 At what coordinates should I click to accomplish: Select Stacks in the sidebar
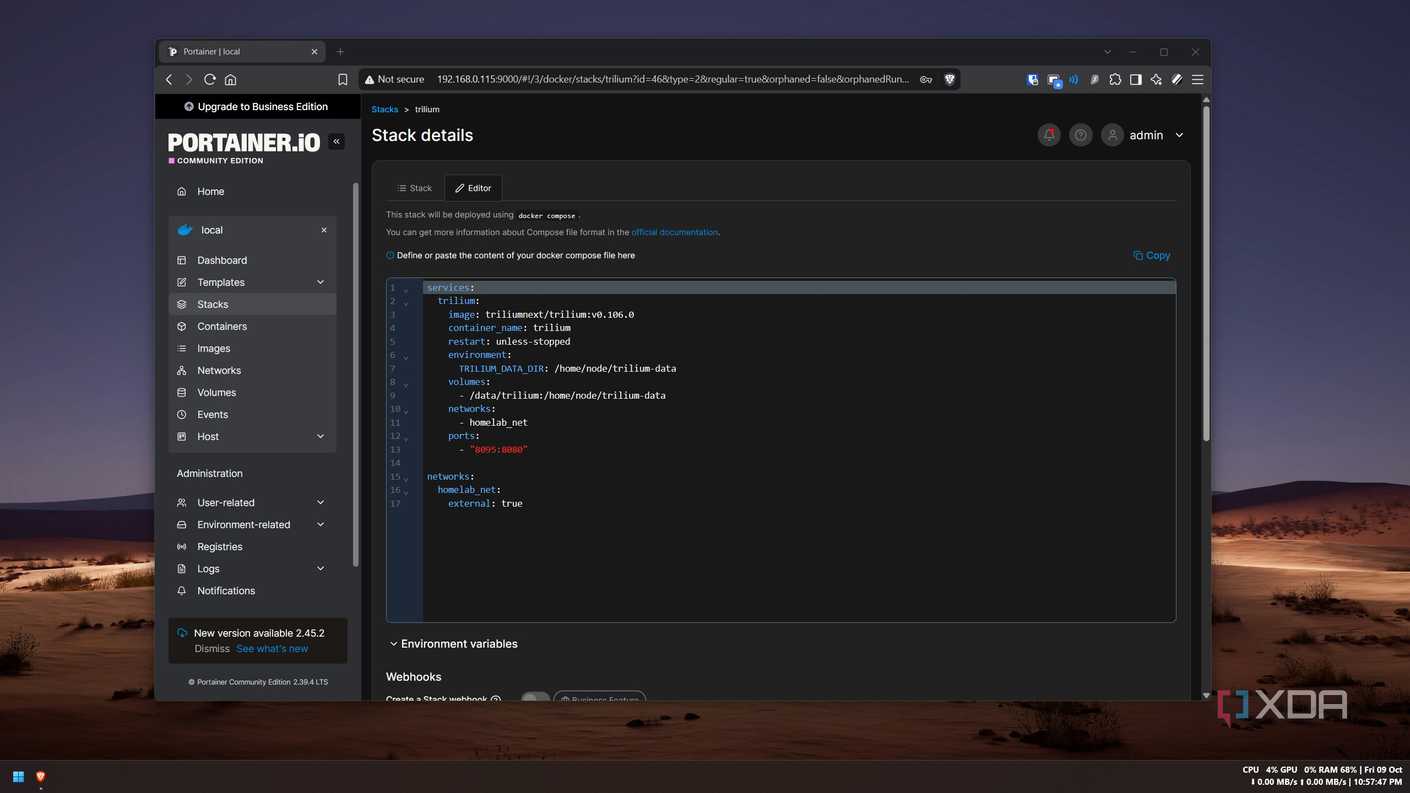point(252,304)
